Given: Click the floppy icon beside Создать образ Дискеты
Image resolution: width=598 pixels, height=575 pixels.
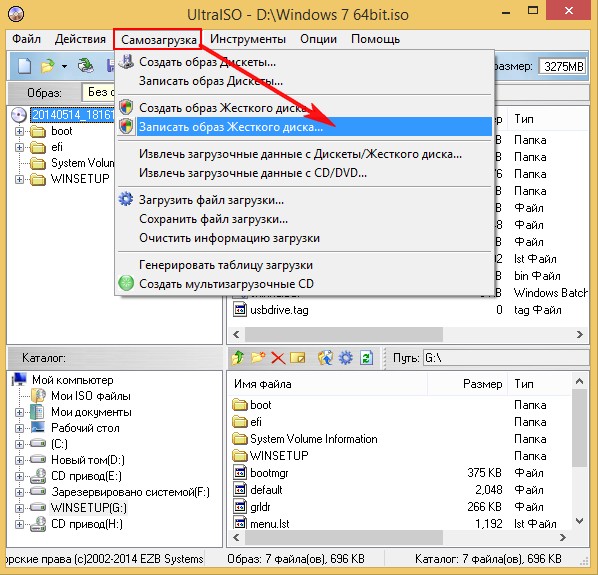Looking at the screenshot, I should 126,61.
